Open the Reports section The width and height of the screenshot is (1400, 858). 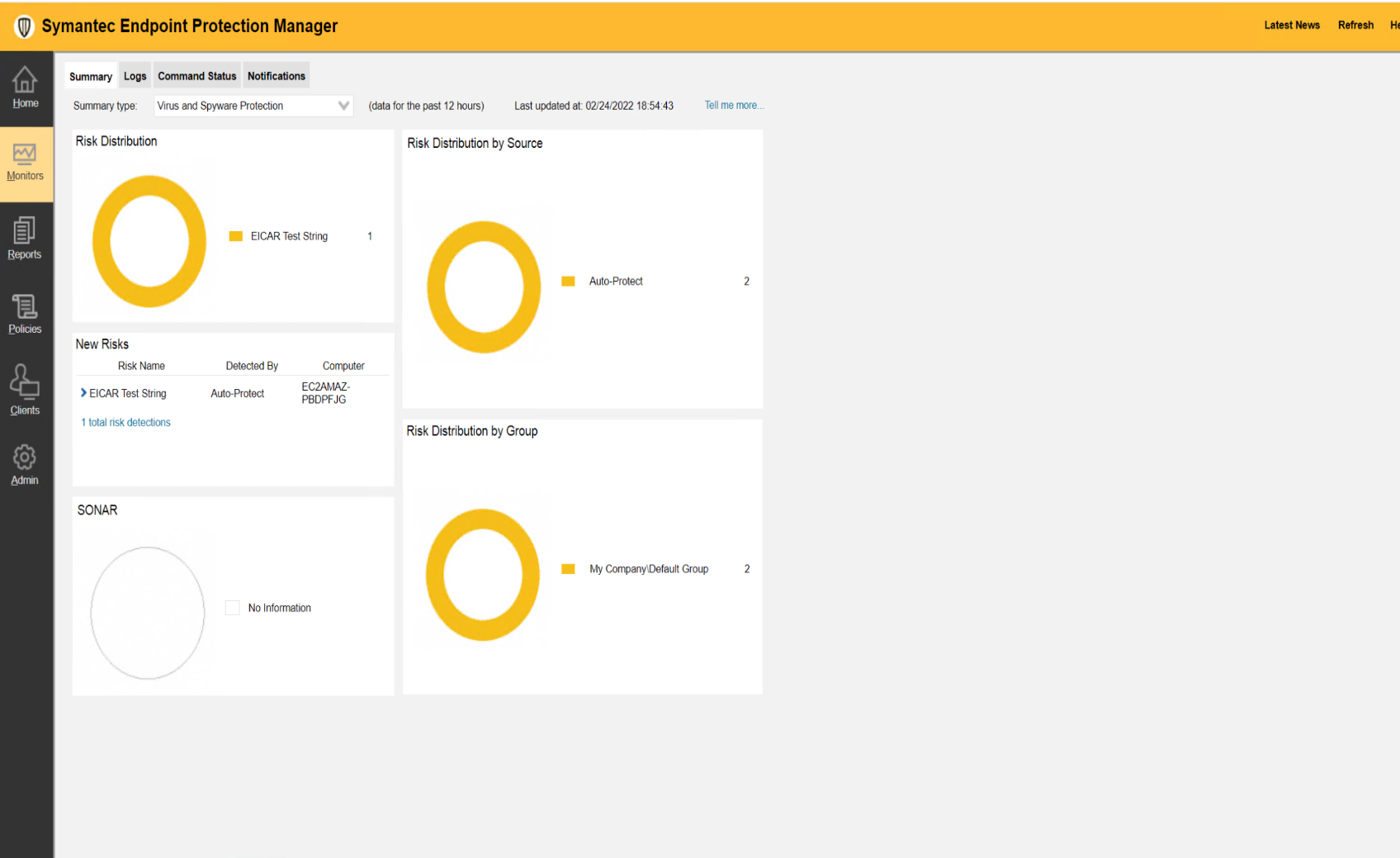[25, 239]
